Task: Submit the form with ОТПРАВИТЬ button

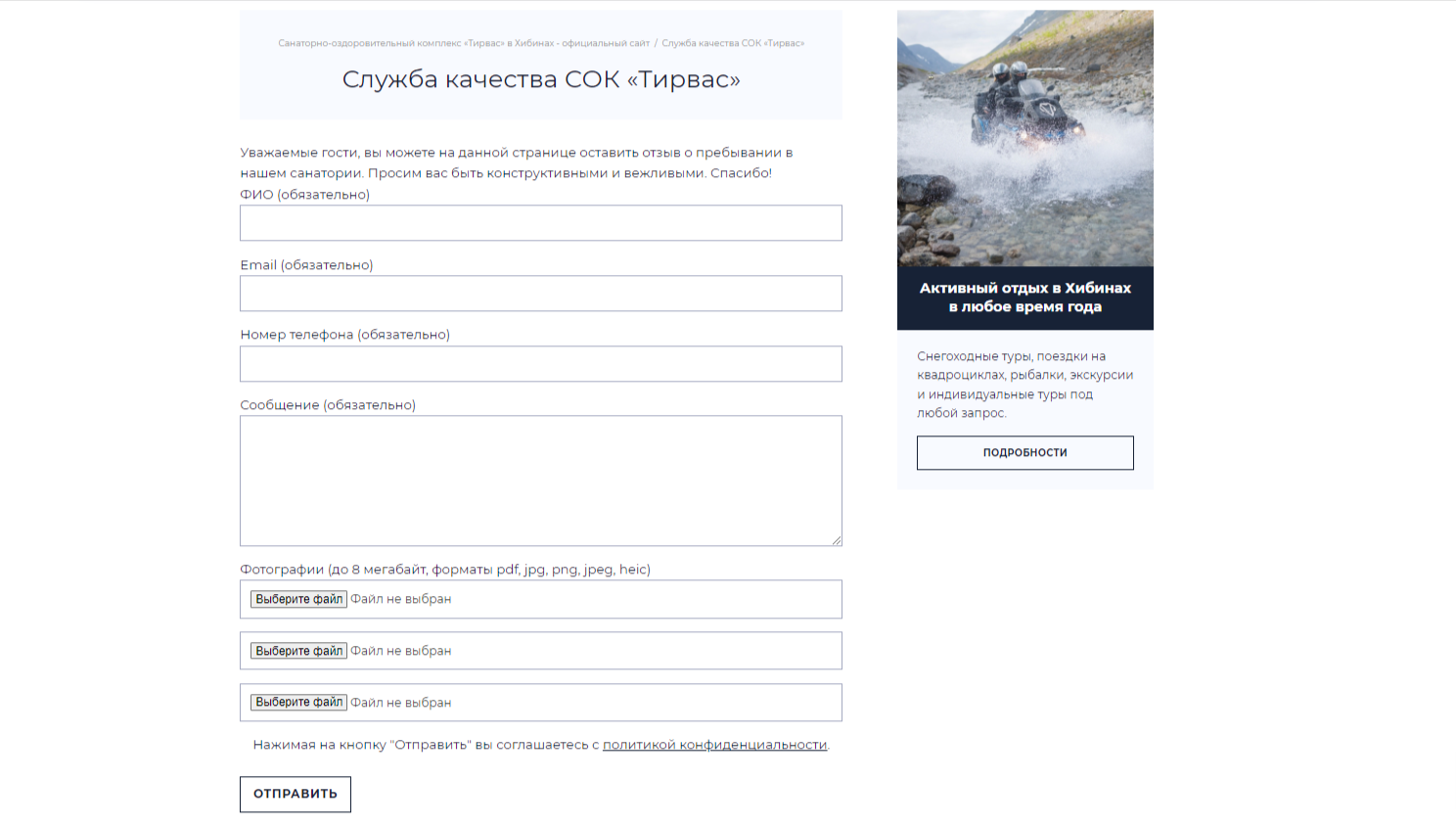Action: click(x=295, y=794)
